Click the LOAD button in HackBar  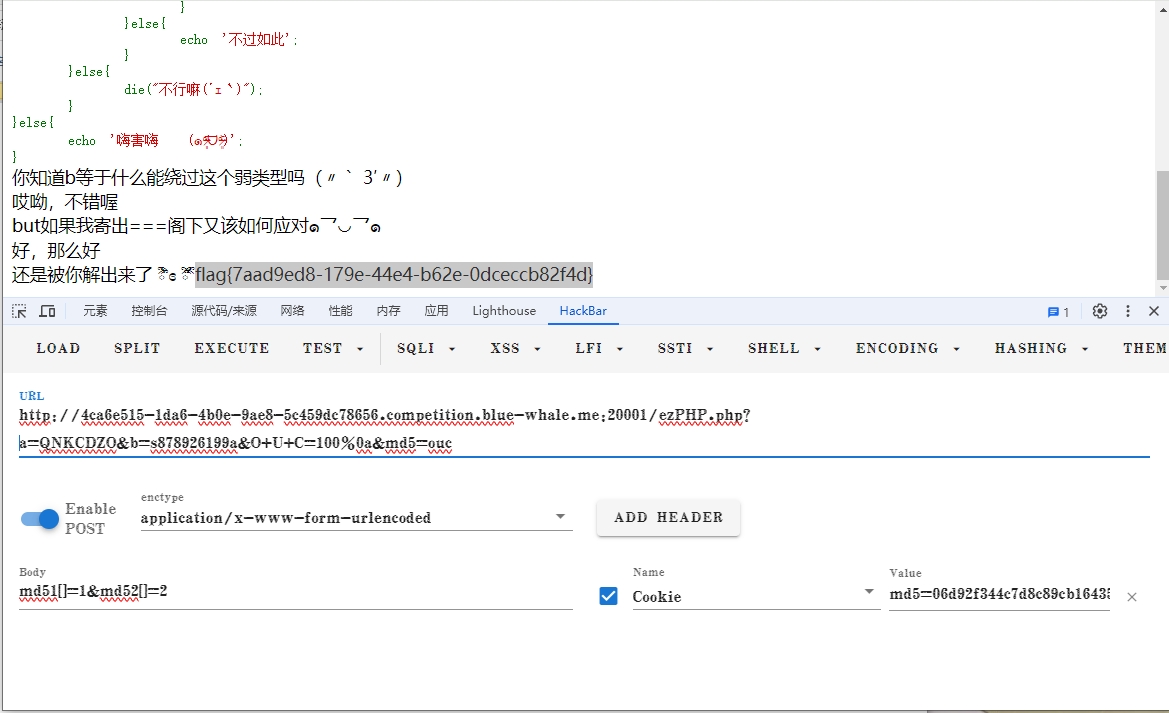tap(58, 349)
